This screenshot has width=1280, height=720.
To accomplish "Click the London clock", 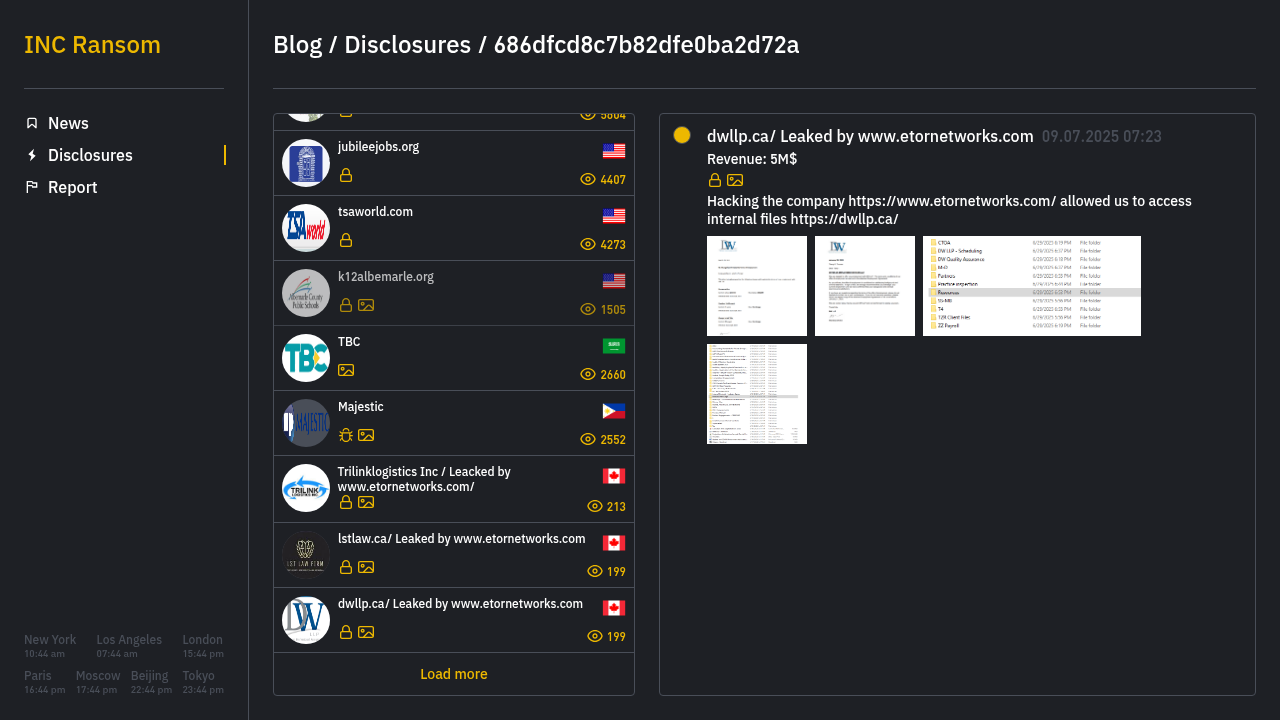I will coord(203,646).
